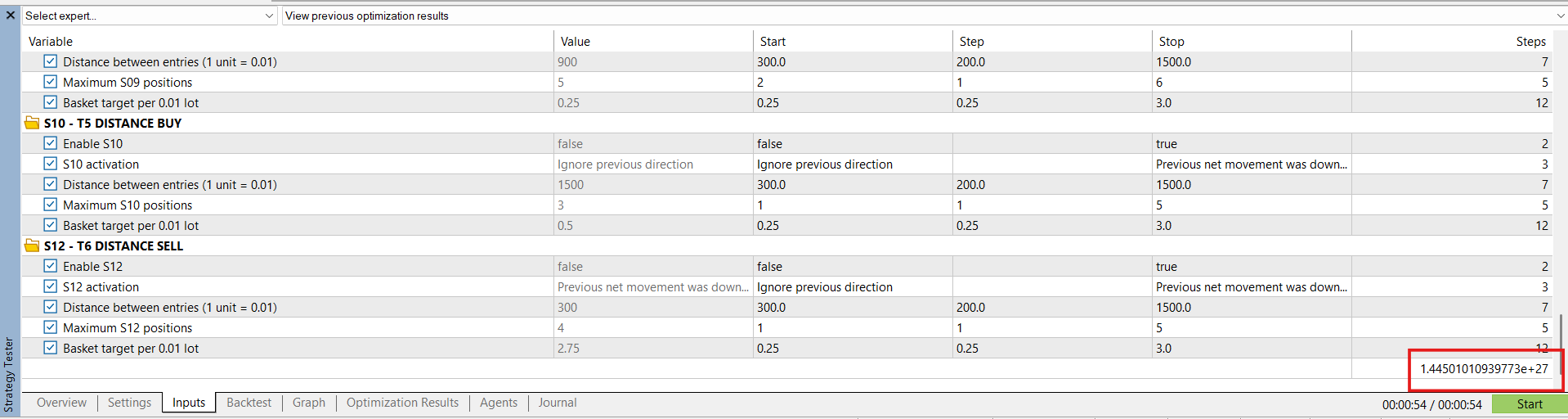
Task: Click the S12 - T6 DISTANCE SELL folder icon
Action: (32, 246)
